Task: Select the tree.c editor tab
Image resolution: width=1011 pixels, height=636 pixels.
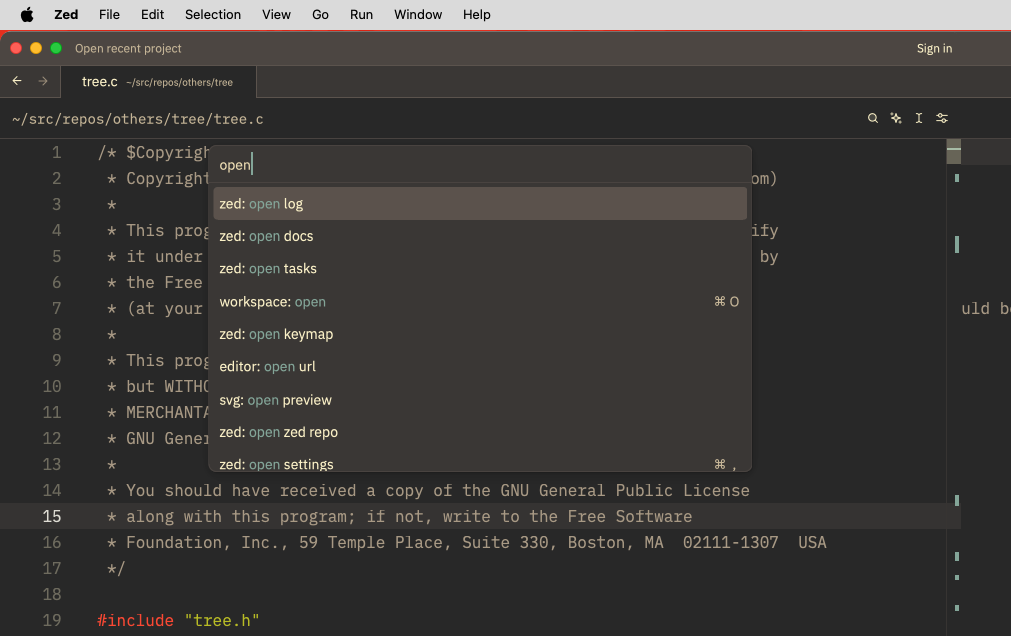Action: pyautogui.click(x=158, y=82)
